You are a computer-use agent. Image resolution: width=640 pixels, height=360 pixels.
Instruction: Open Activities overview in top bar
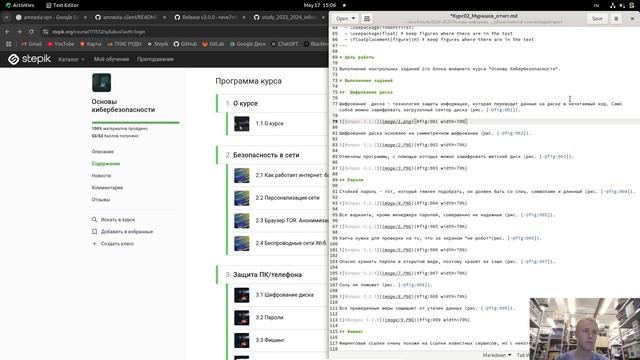click(x=20, y=5)
